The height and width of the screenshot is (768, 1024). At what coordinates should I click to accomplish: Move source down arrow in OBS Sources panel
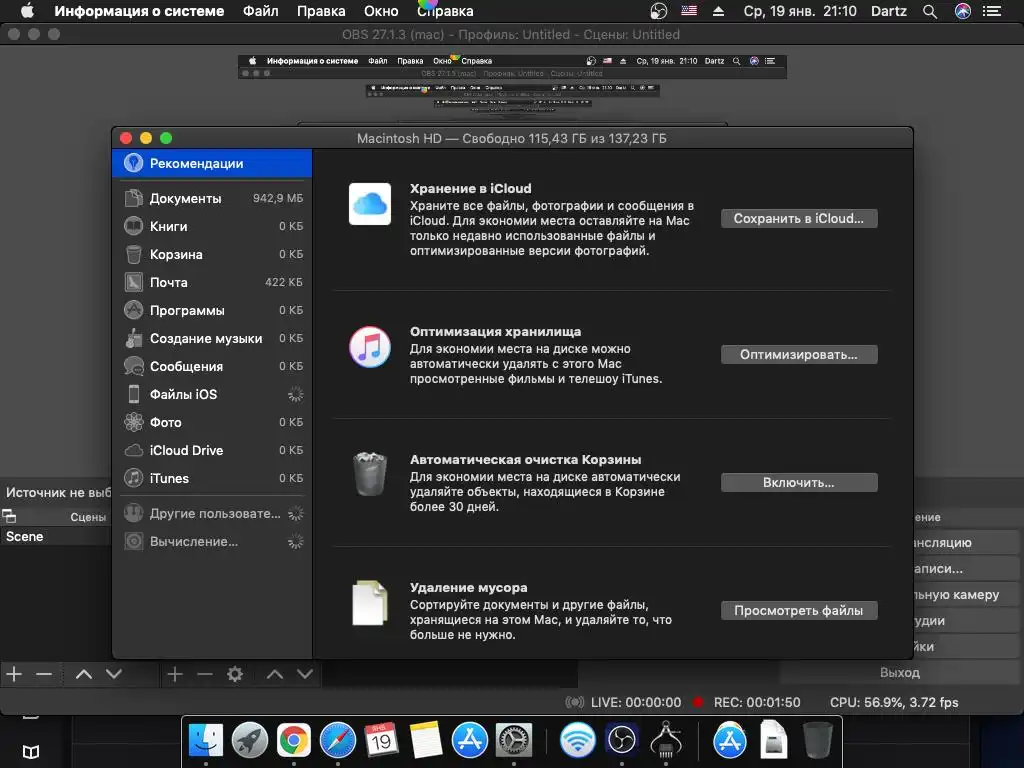(x=305, y=674)
